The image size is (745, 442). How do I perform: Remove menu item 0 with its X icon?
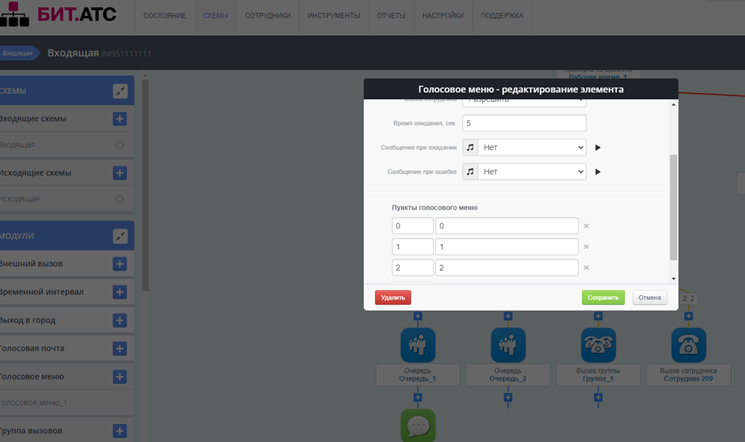(x=586, y=226)
